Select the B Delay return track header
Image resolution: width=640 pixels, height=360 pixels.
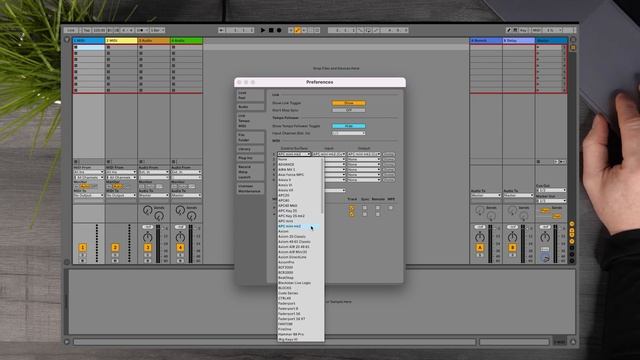click(x=518, y=41)
